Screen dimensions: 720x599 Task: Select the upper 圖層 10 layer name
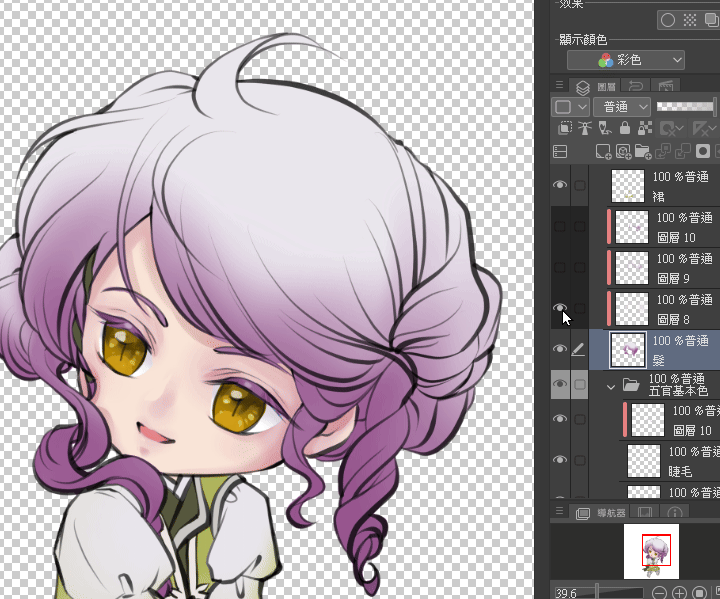[x=676, y=237]
